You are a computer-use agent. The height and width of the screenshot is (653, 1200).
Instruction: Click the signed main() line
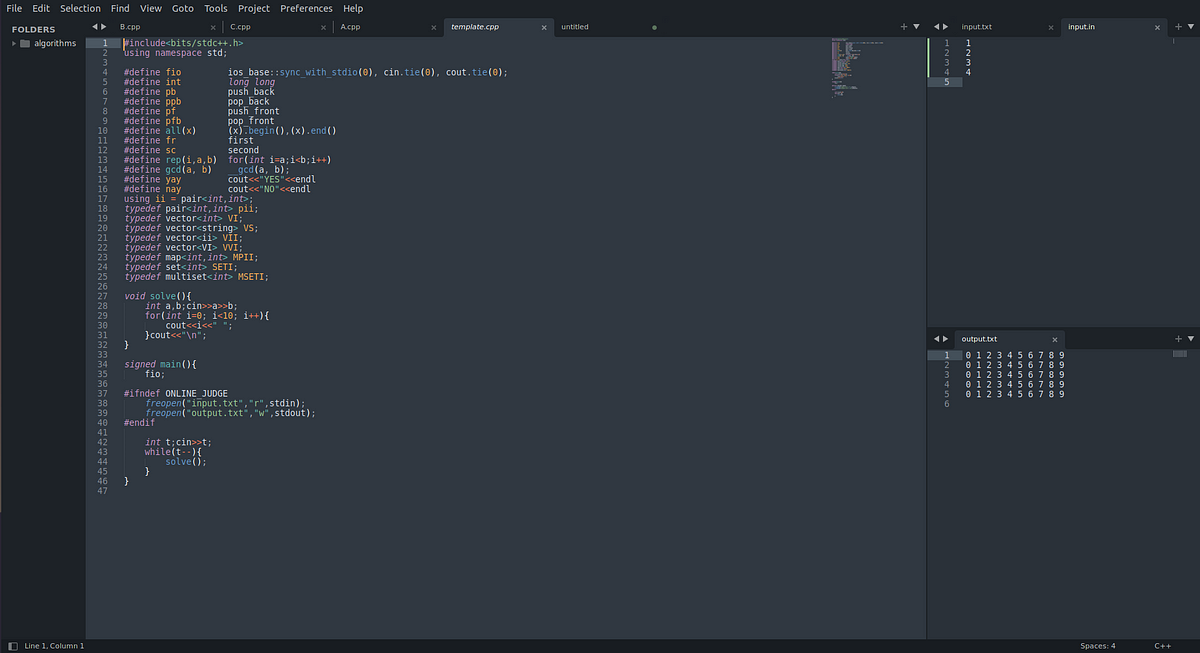point(160,364)
